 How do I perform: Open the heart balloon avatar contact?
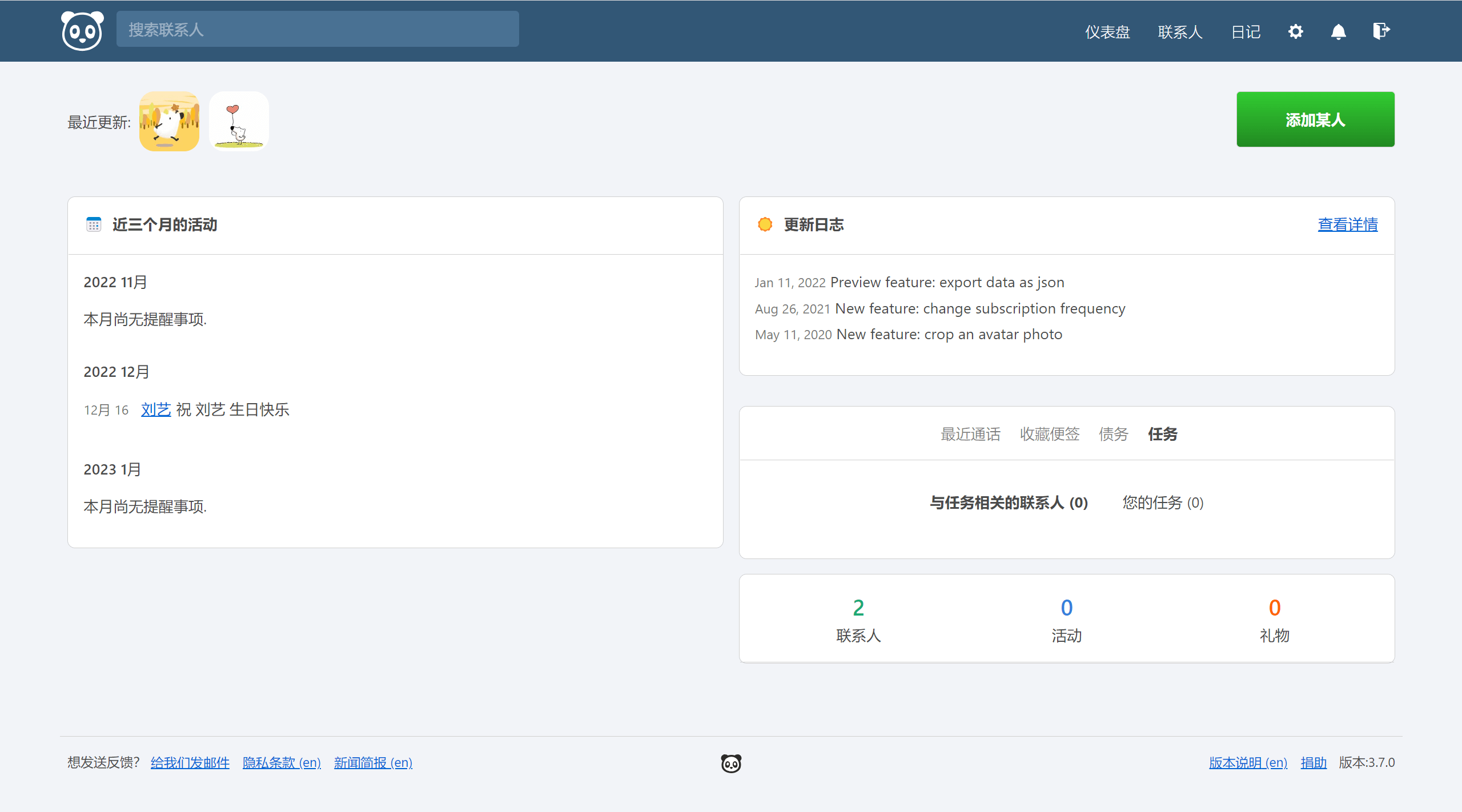[x=239, y=122]
